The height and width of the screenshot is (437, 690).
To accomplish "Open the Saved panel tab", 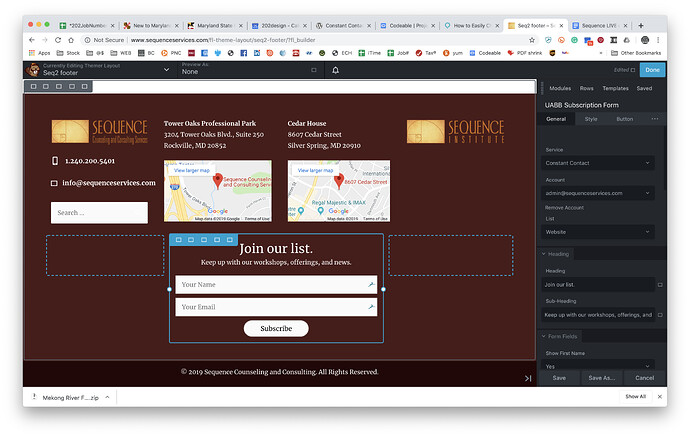I will point(644,88).
